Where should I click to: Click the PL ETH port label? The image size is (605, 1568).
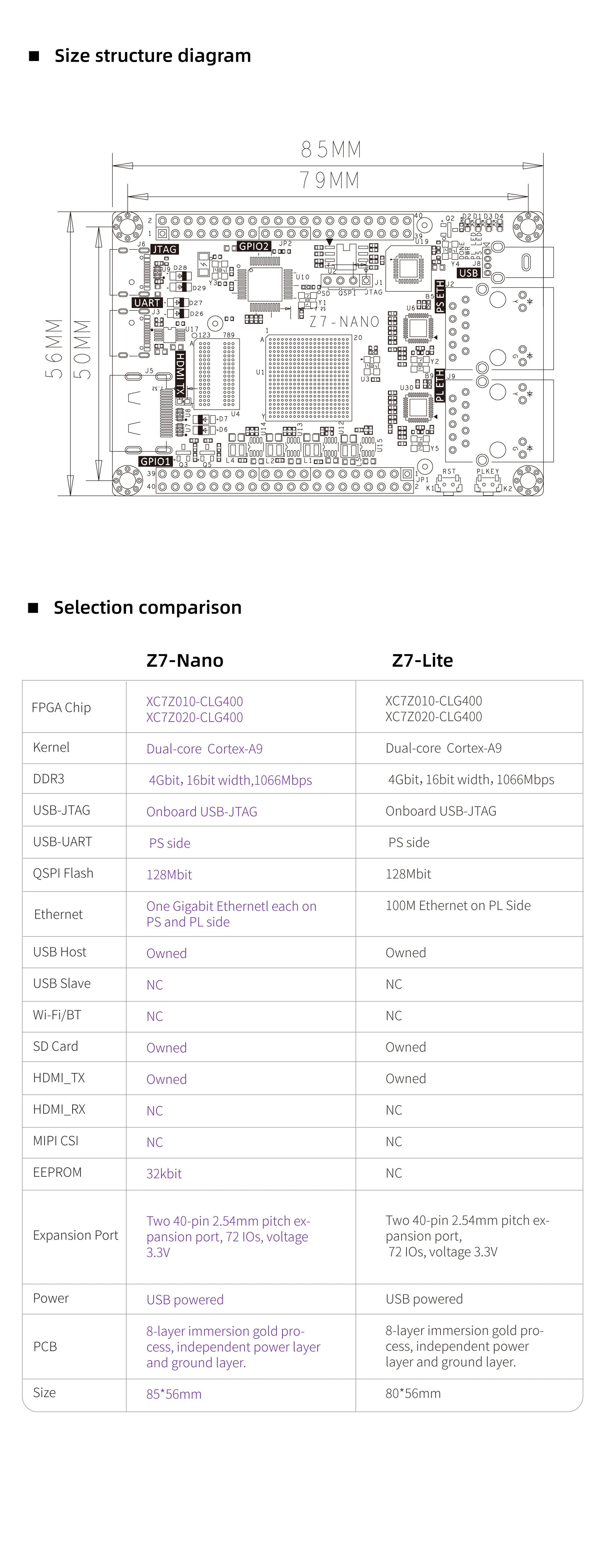[x=440, y=385]
